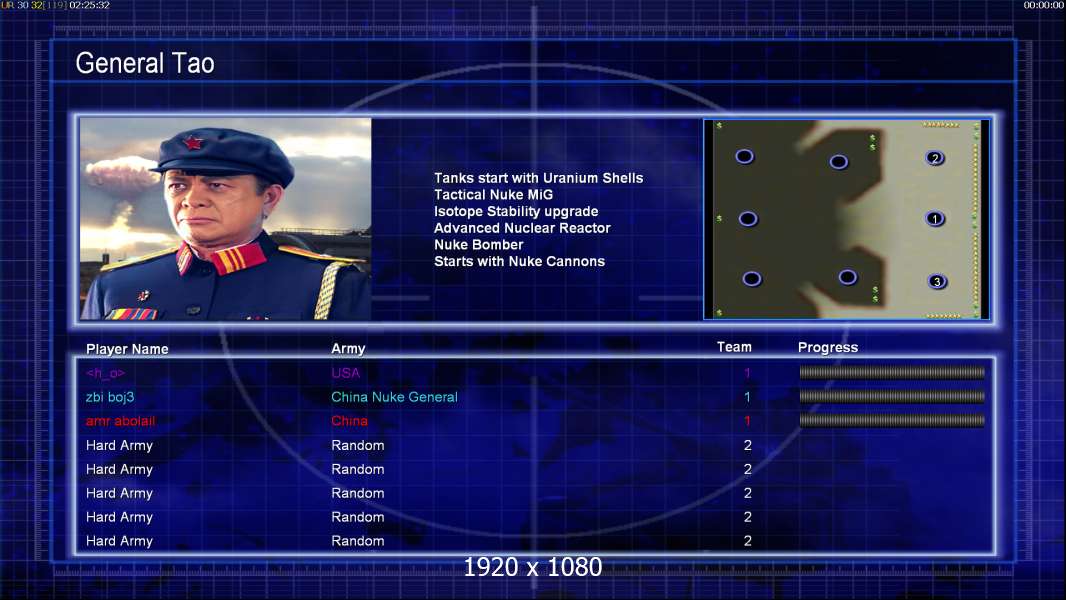1066x600 pixels.
Task: Select 'Isotope Stability upgrade' text
Action: (516, 211)
